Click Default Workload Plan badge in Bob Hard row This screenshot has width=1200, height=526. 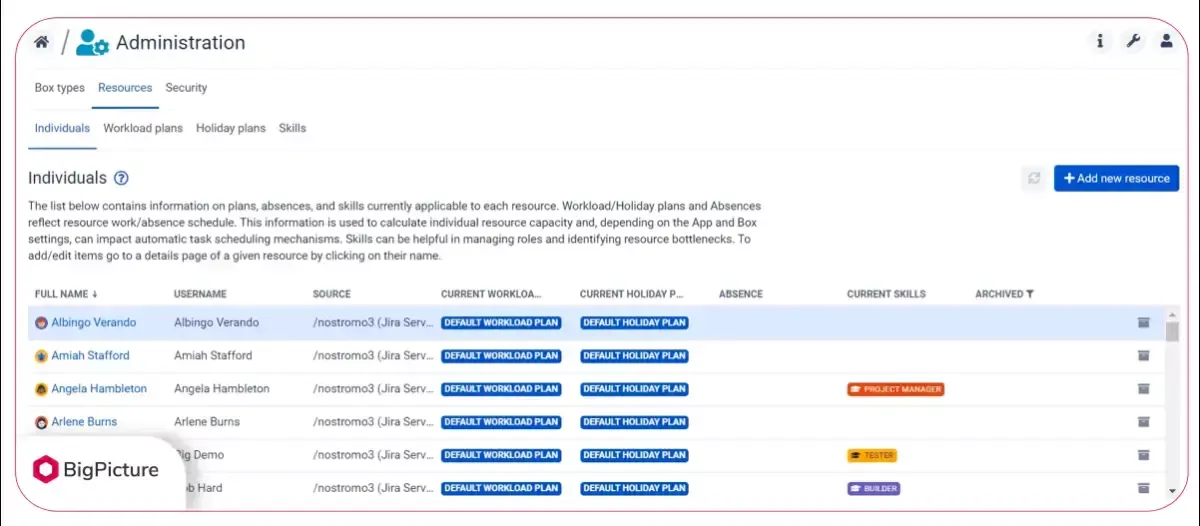pyautogui.click(x=501, y=489)
